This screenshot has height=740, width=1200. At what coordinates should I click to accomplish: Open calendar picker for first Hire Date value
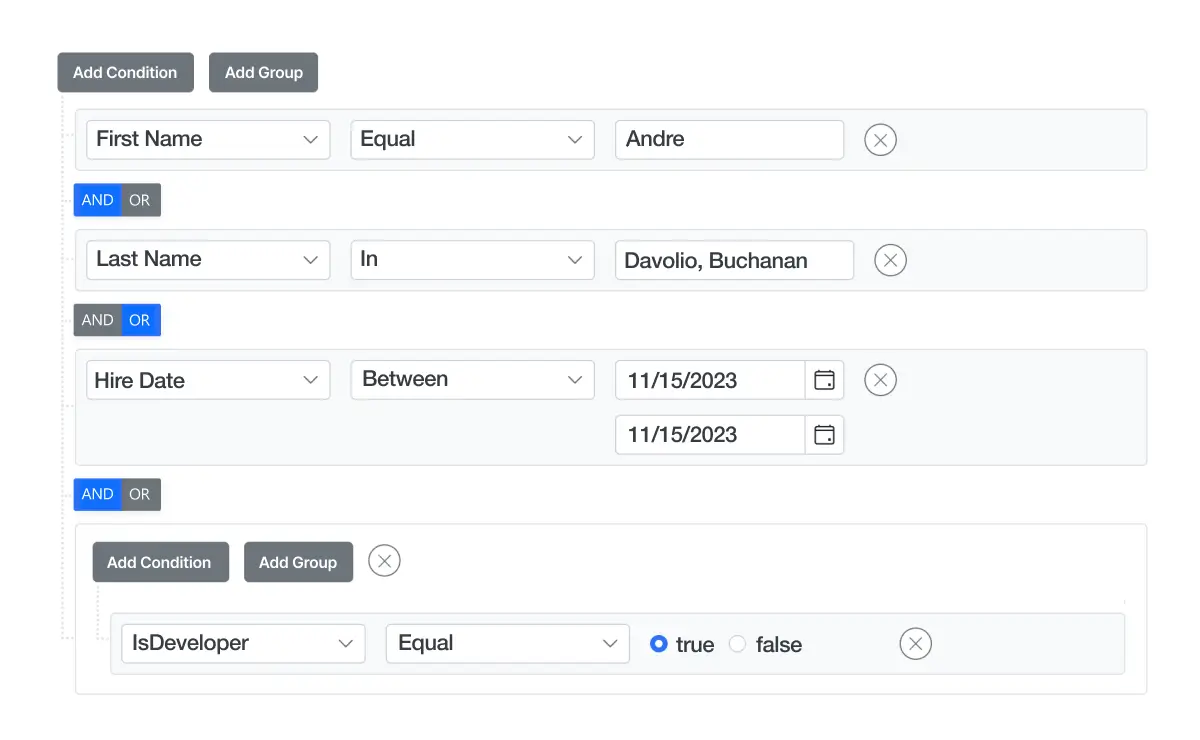[x=824, y=380]
